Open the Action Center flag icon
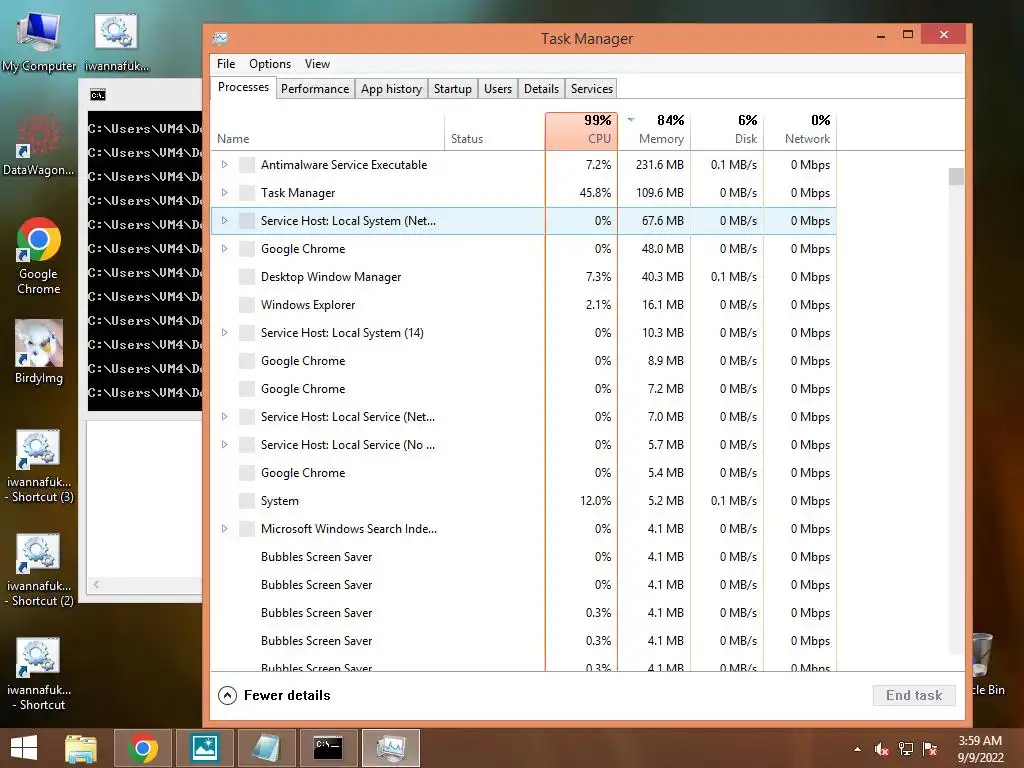 point(930,749)
